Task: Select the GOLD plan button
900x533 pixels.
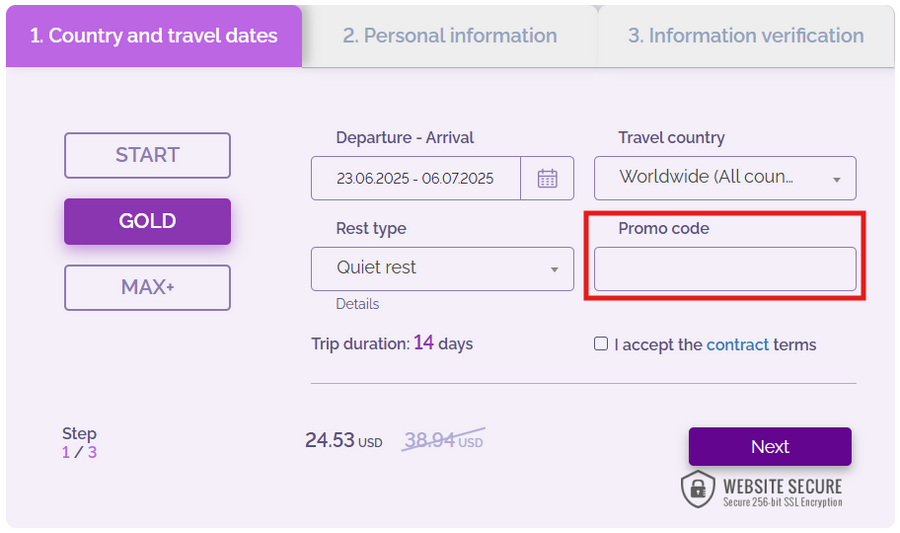Action: 147,221
